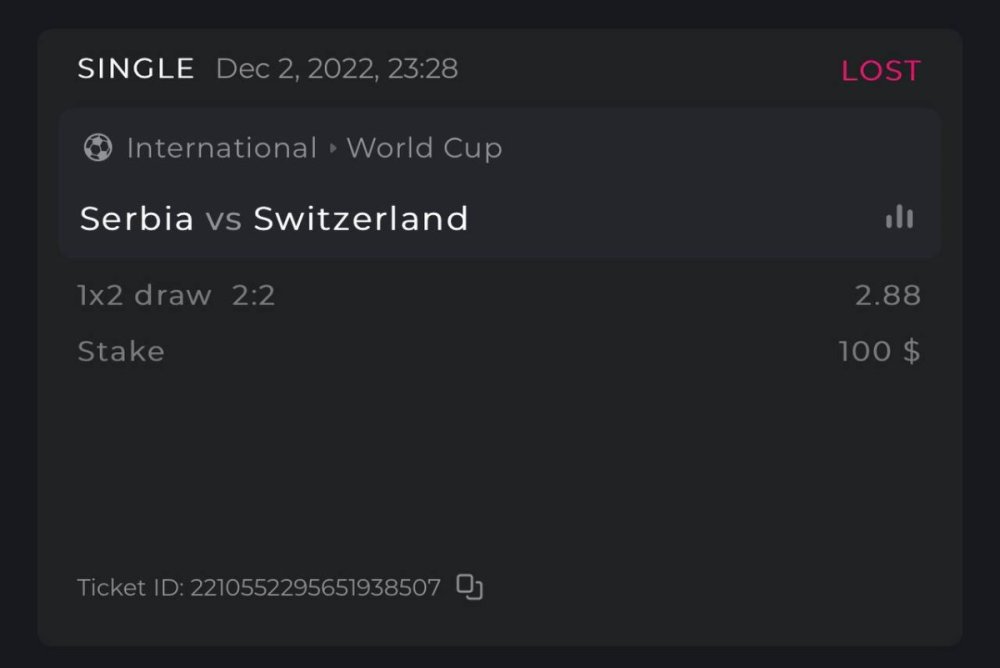1000x668 pixels.
Task: Open the International category link
Action: 221,149
